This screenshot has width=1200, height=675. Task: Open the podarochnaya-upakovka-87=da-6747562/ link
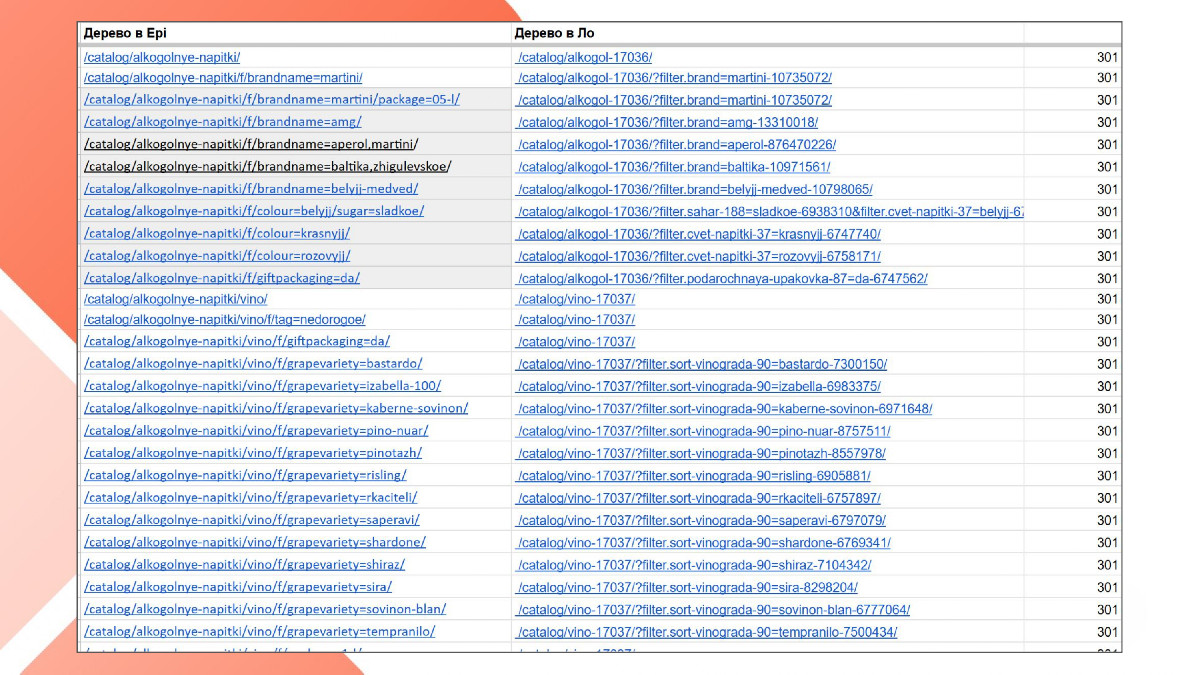click(721, 278)
